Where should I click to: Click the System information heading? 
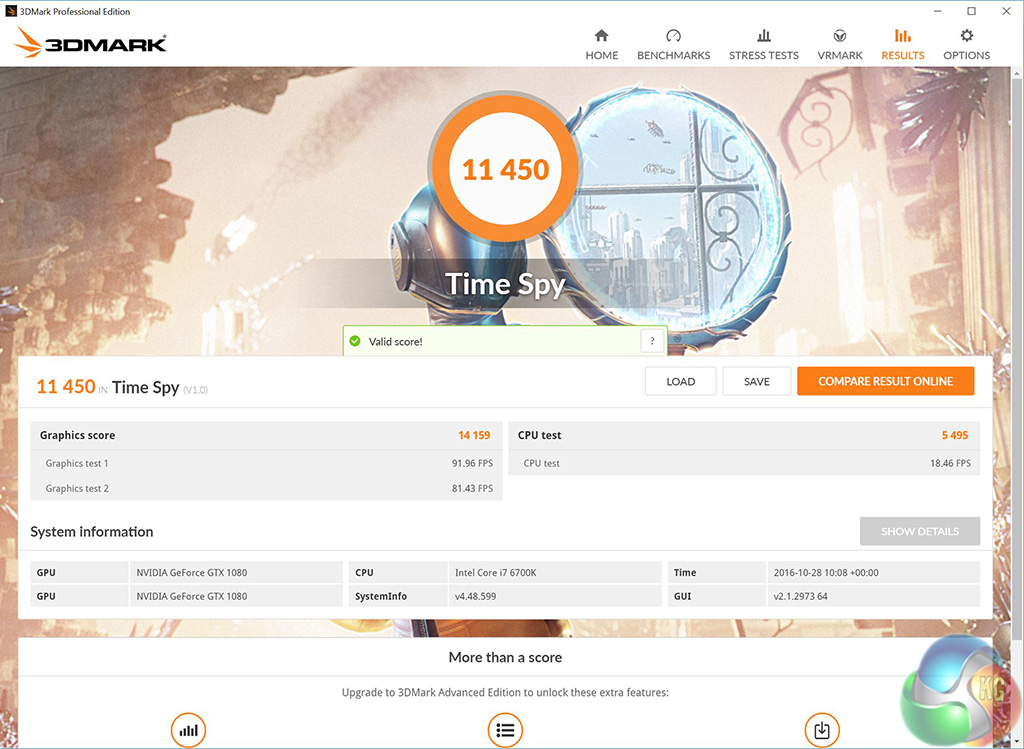[91, 532]
